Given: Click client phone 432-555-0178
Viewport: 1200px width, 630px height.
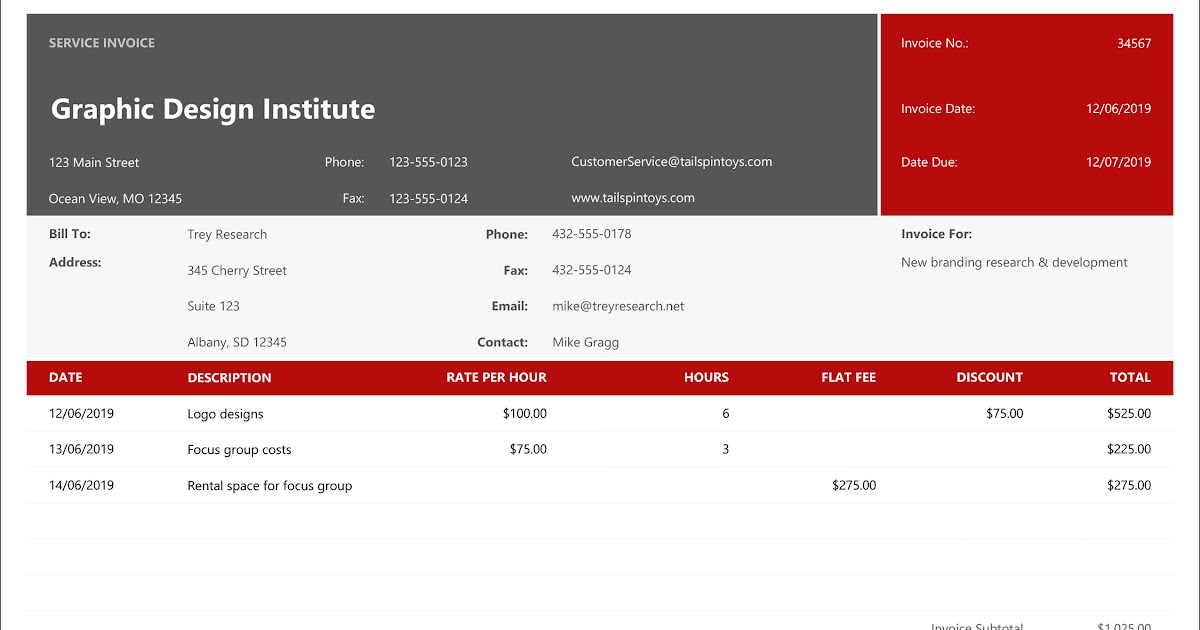Looking at the screenshot, I should [x=591, y=234].
